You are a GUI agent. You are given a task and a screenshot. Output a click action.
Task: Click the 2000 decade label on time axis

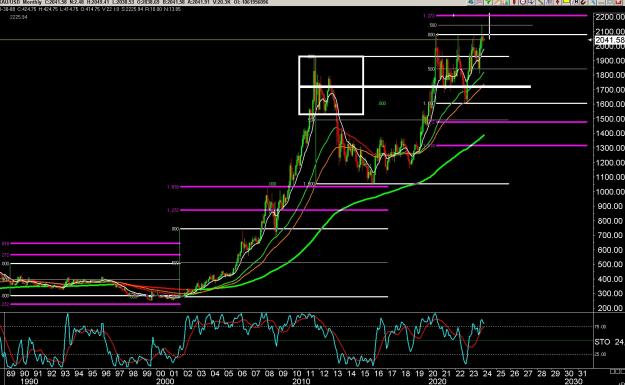pos(165,381)
